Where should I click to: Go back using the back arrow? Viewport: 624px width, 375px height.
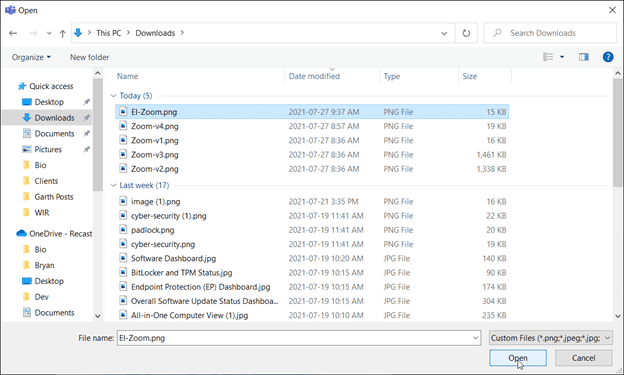(13, 33)
